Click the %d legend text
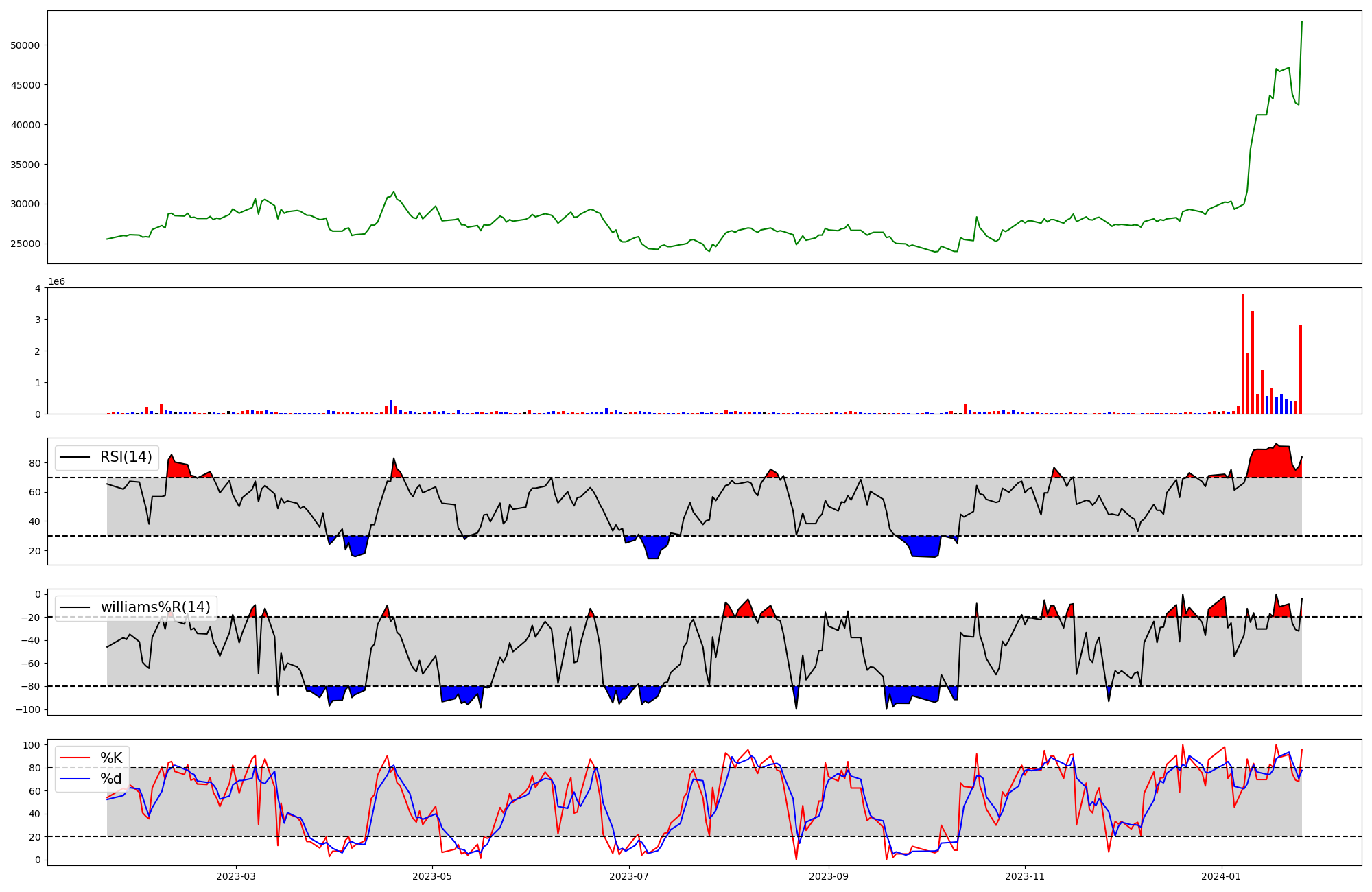The image size is (1372, 892). (111, 779)
